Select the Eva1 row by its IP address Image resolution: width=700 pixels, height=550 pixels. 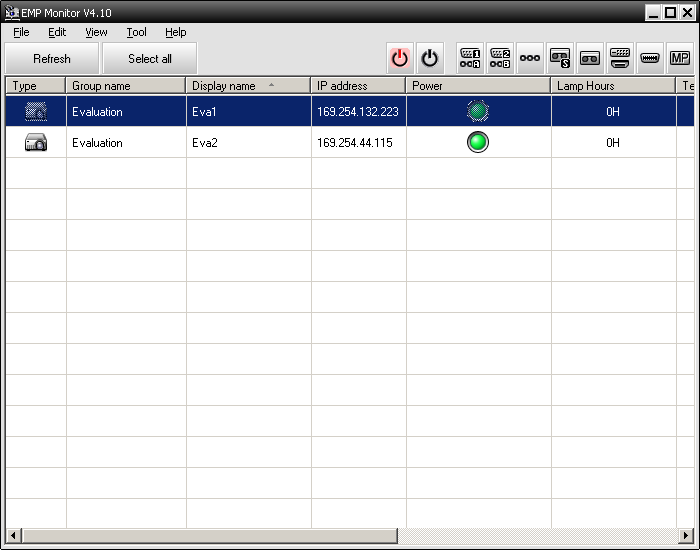click(x=357, y=112)
